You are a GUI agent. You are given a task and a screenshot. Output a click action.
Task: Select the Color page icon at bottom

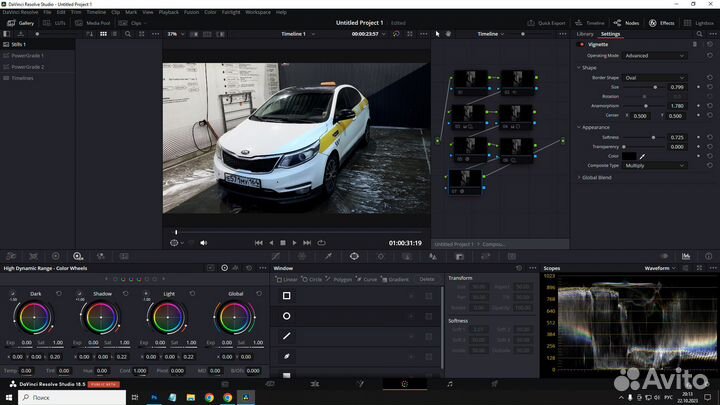(404, 383)
